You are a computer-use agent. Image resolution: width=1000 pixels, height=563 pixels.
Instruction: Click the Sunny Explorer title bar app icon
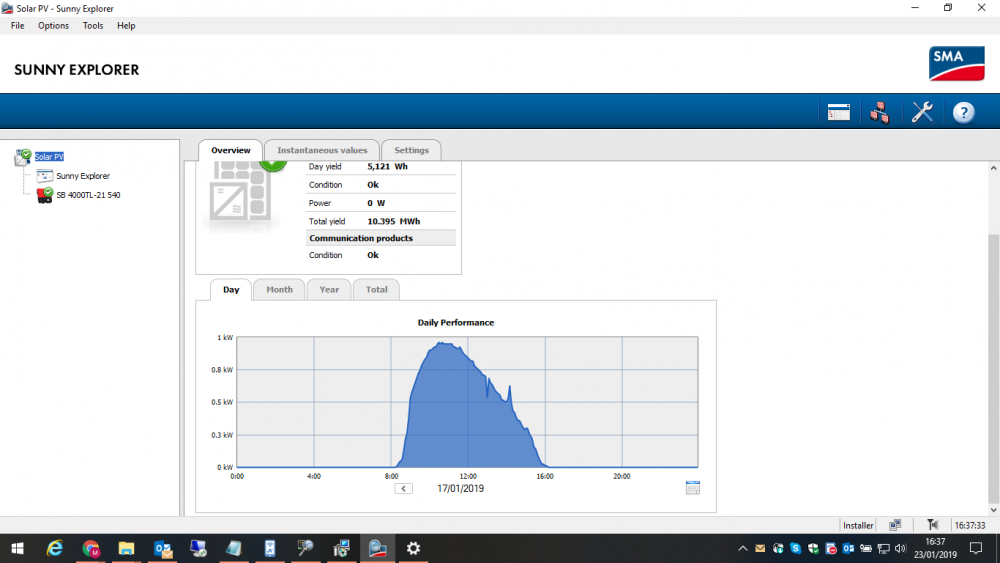[x=7, y=8]
